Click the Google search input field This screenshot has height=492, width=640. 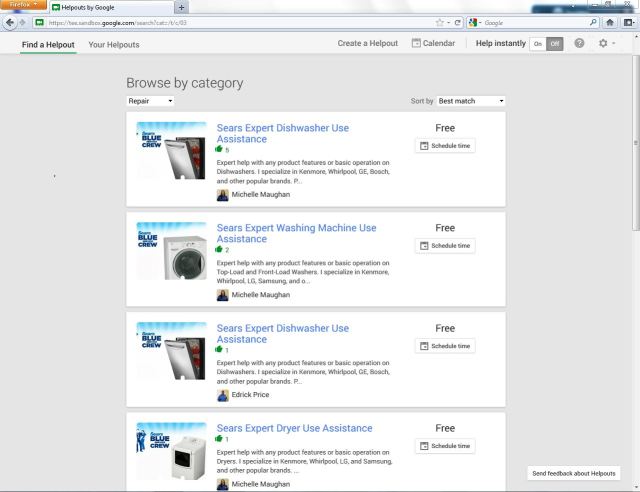[535, 22]
